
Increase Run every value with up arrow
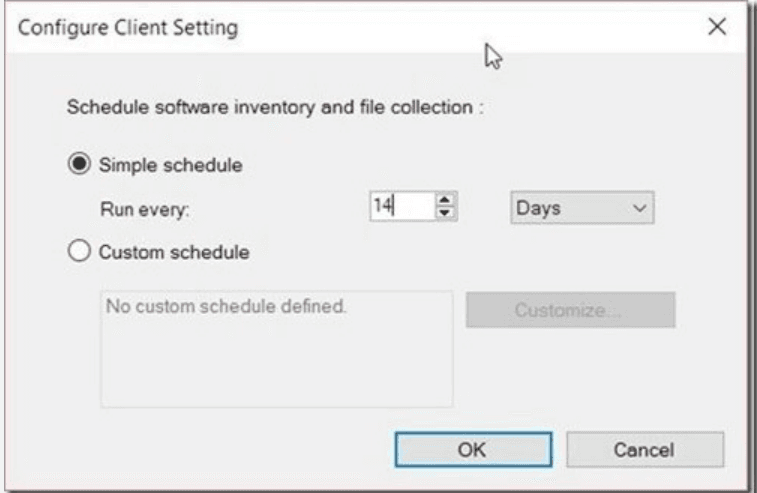coord(446,201)
